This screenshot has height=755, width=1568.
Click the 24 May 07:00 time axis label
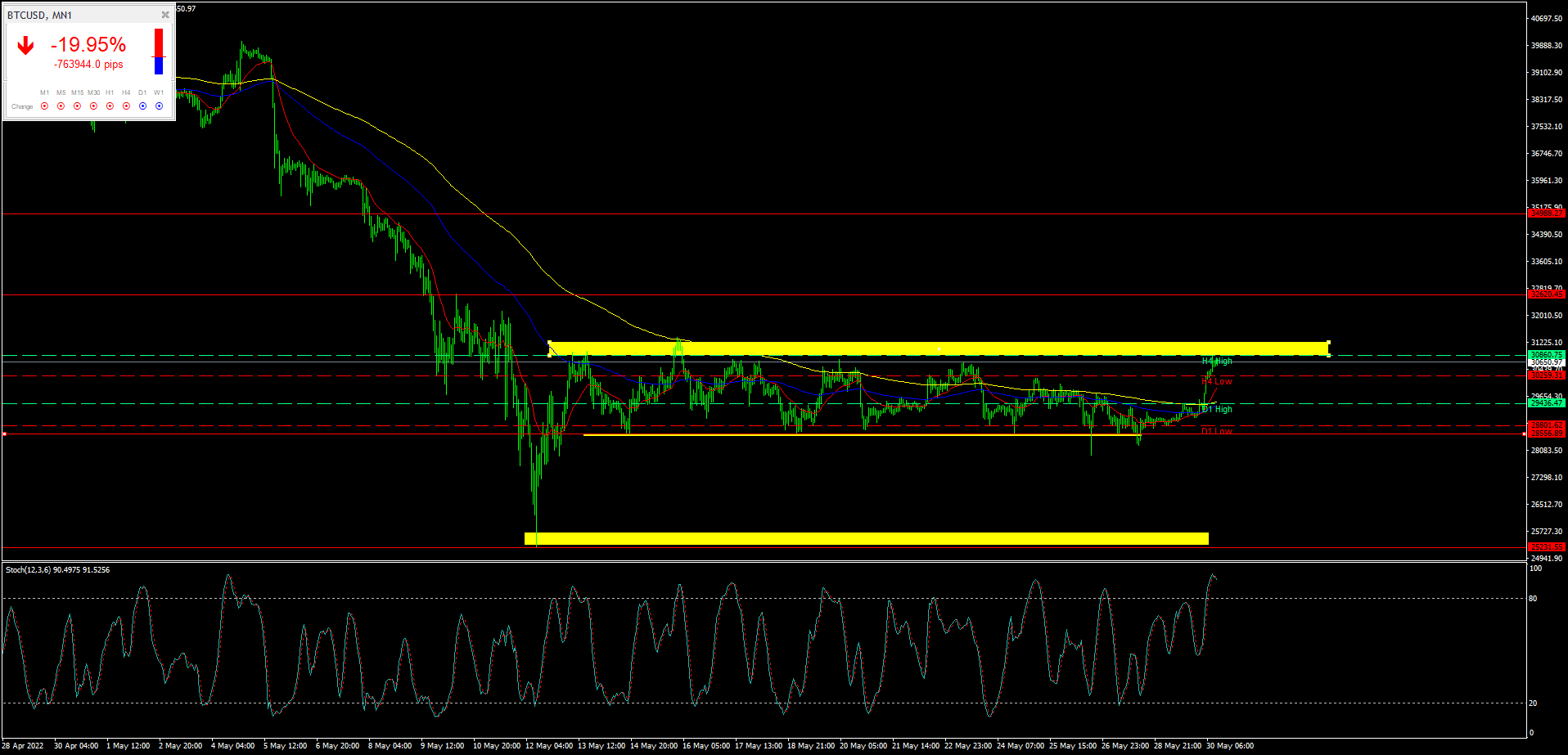(x=1021, y=745)
